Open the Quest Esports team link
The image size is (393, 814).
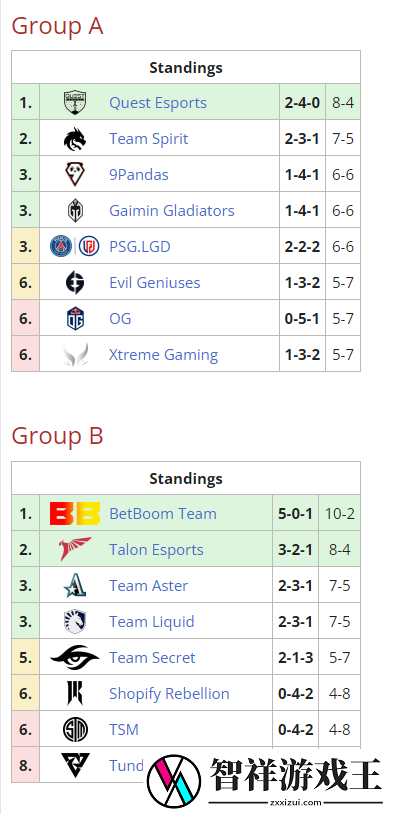click(x=158, y=103)
